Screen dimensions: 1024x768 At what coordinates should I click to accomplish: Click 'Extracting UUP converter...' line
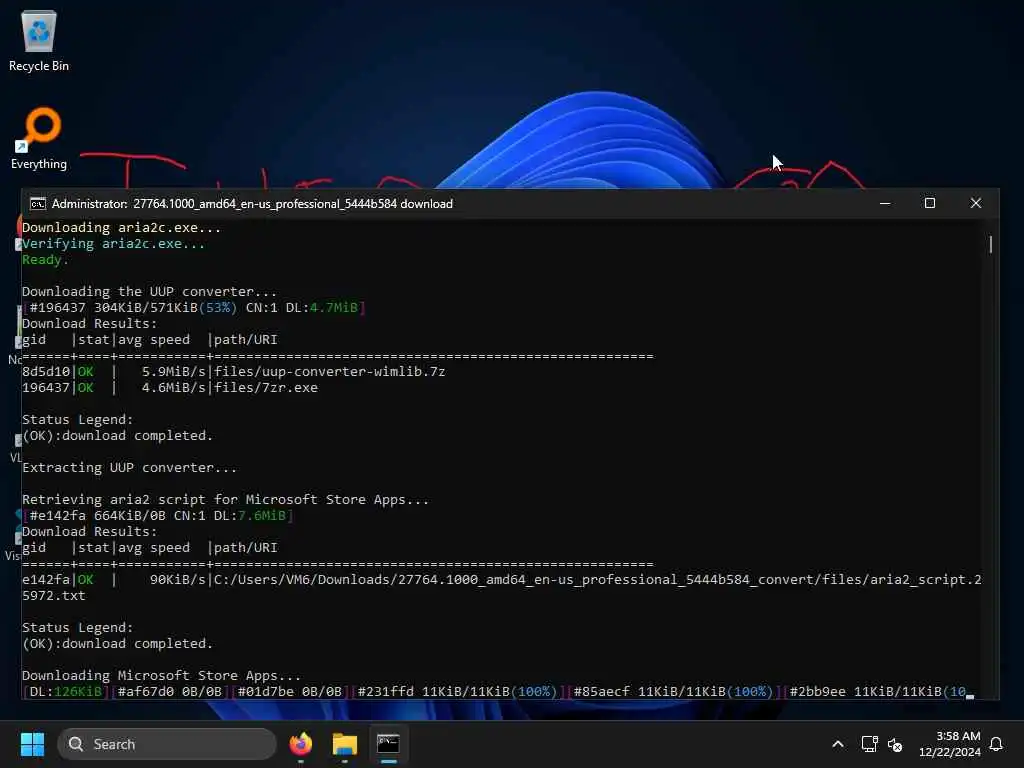tap(129, 468)
